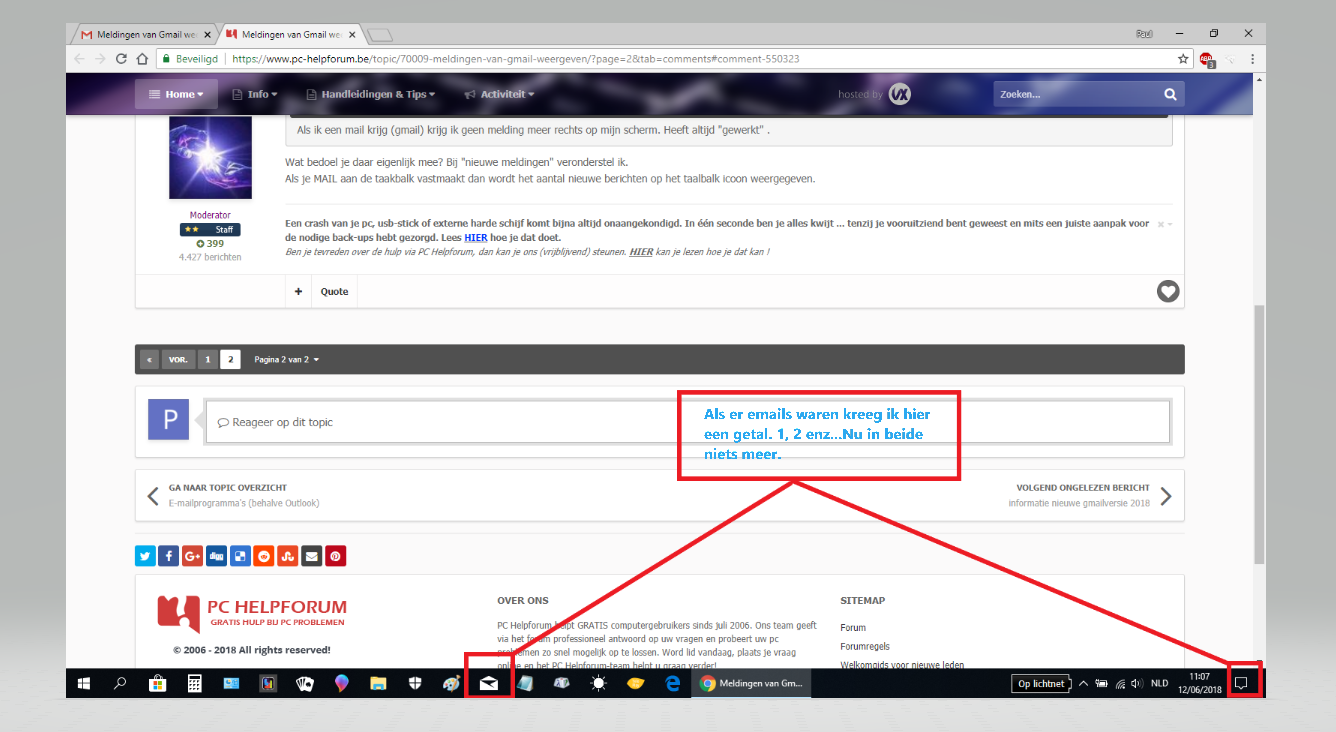Reload the page in Chrome
Image resolution: width=1336 pixels, height=732 pixels.
click(x=120, y=58)
